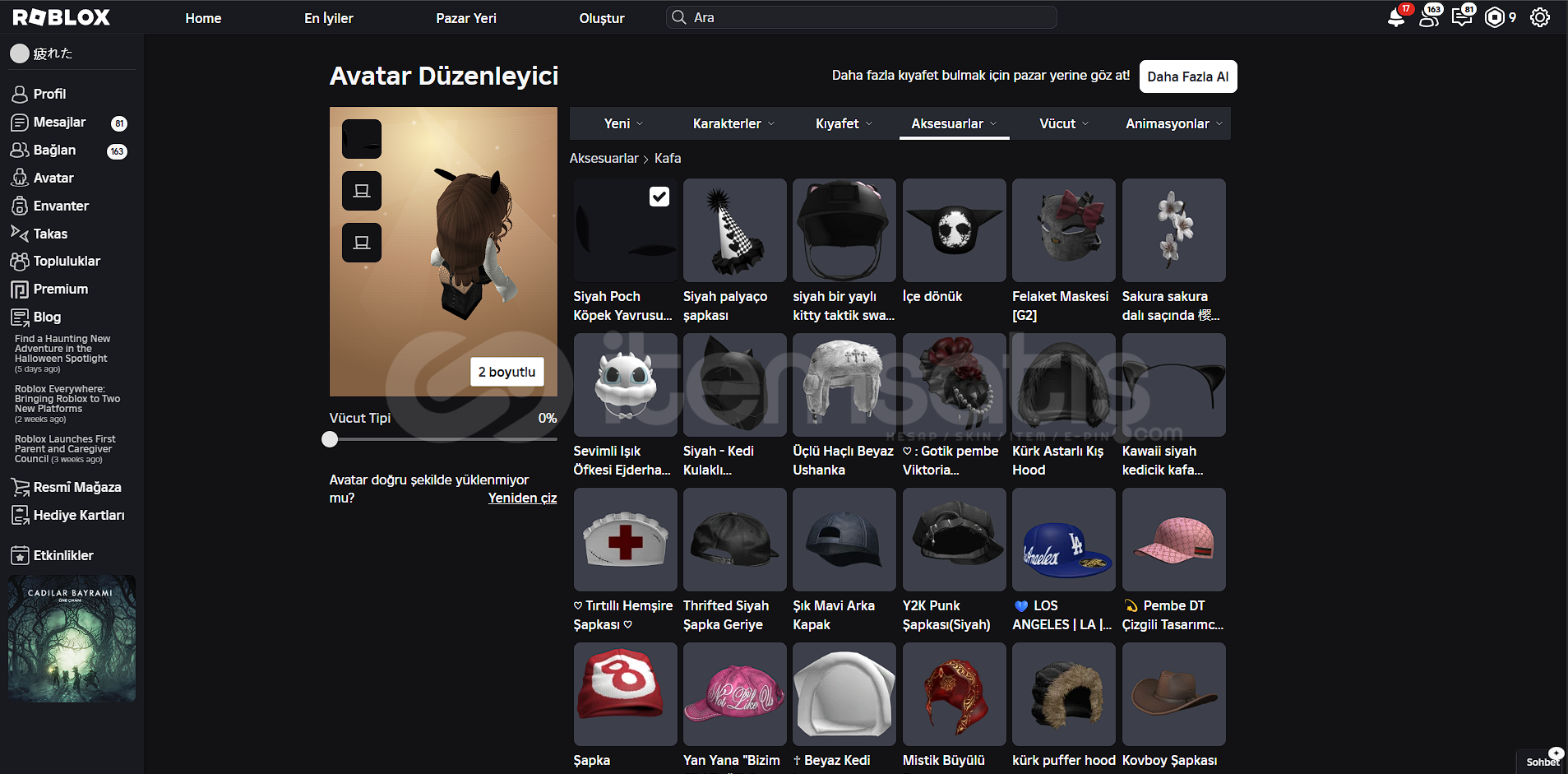Open chat messages icon in top bar
The image size is (1568, 774).
coord(1462,17)
